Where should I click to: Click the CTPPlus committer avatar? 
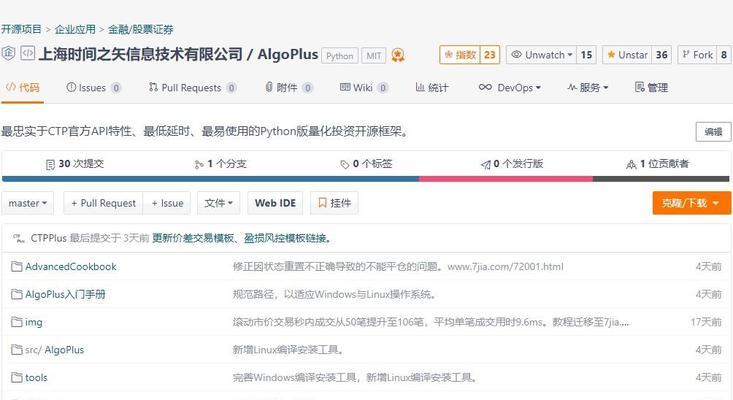pos(19,238)
